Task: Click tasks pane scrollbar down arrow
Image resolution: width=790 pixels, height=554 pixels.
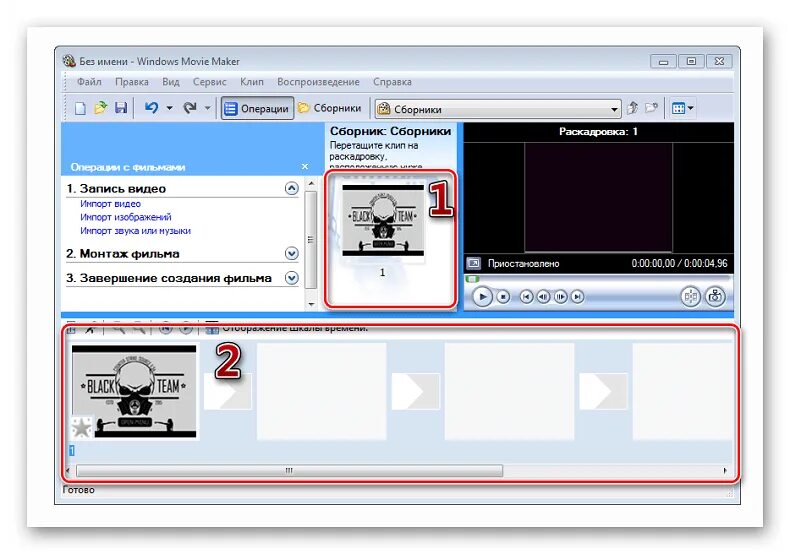Action: click(311, 304)
